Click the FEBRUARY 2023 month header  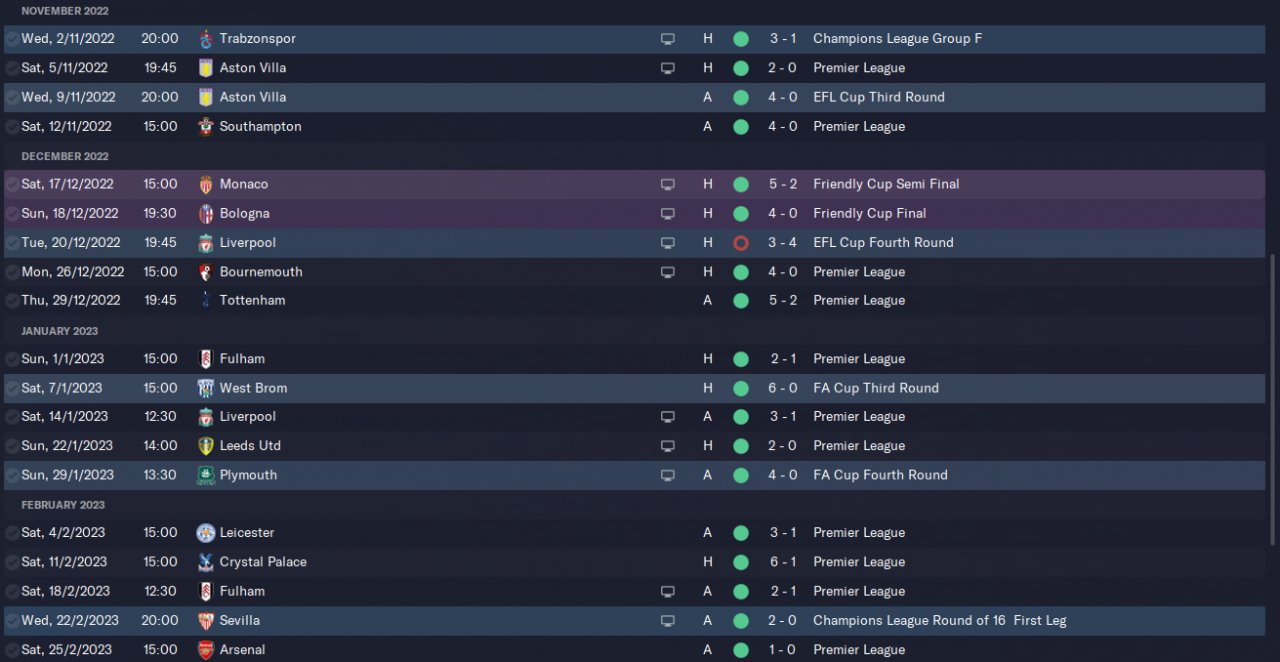[63, 505]
